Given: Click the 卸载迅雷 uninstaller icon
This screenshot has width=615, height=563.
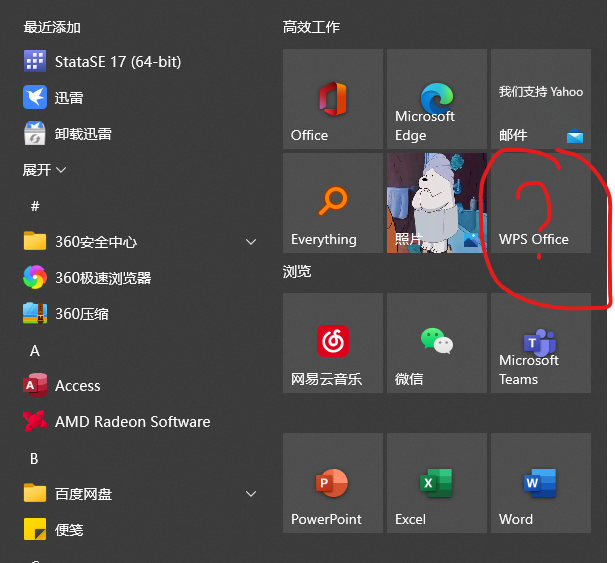Looking at the screenshot, I should tap(35, 133).
